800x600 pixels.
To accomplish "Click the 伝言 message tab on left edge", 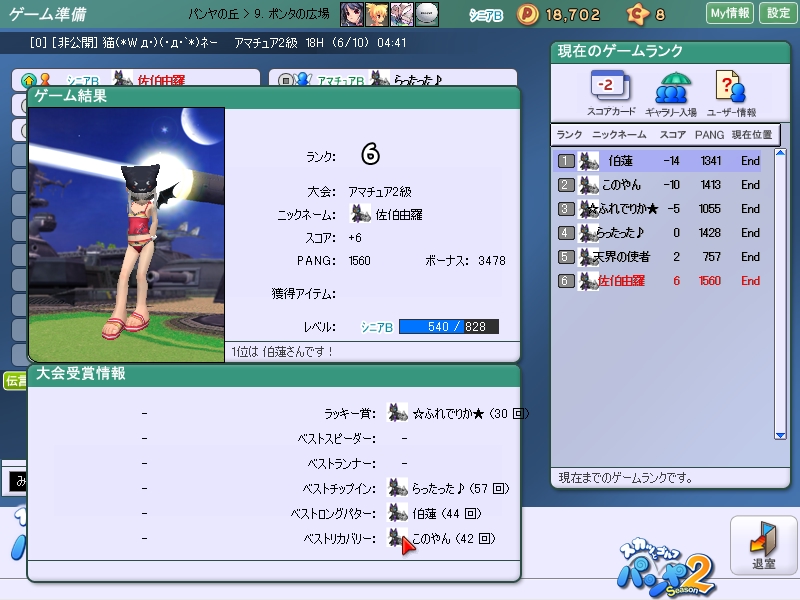I will coord(15,381).
